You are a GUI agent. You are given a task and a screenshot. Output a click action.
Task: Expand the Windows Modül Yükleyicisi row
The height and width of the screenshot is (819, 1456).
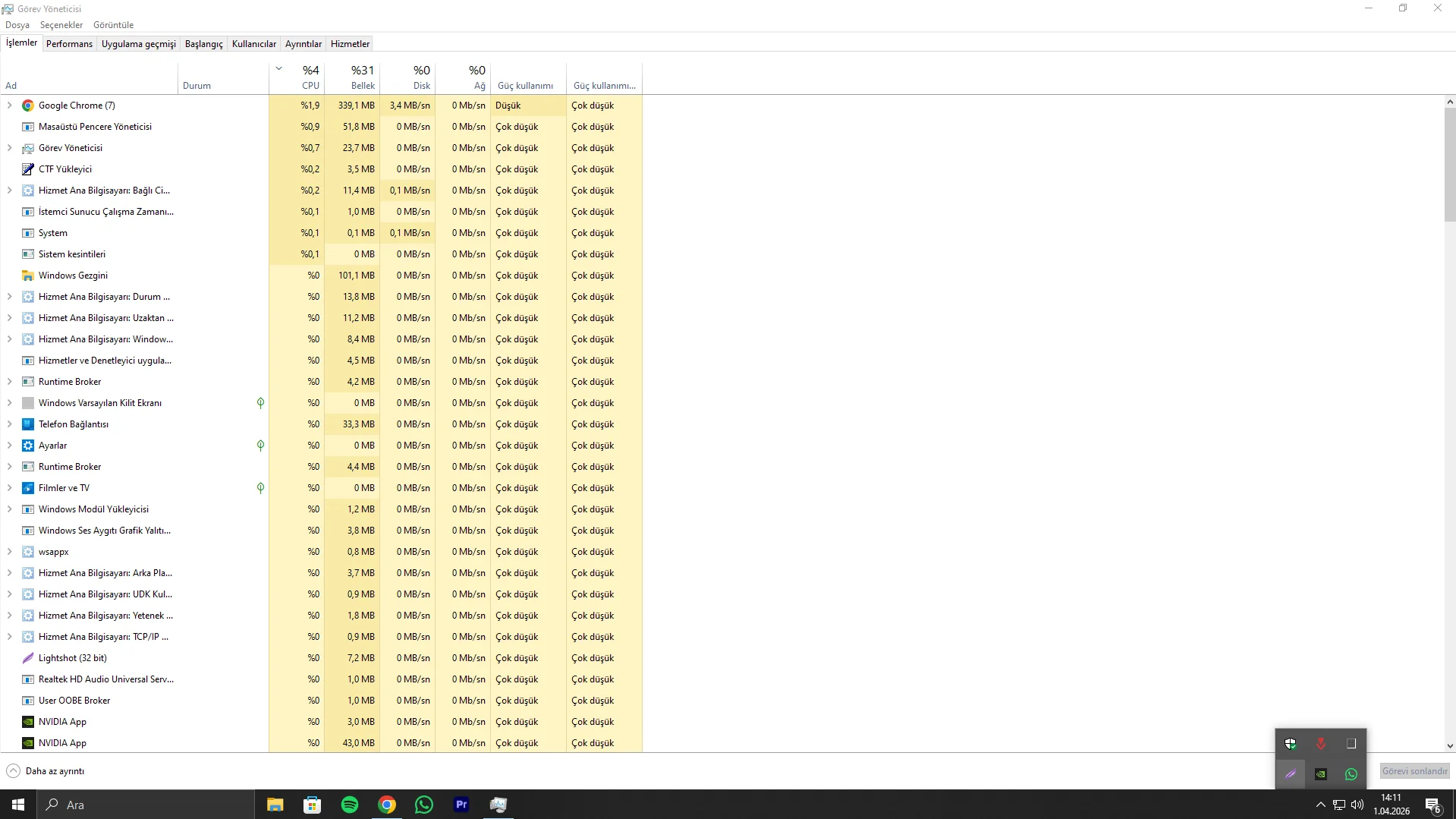[x=9, y=509]
